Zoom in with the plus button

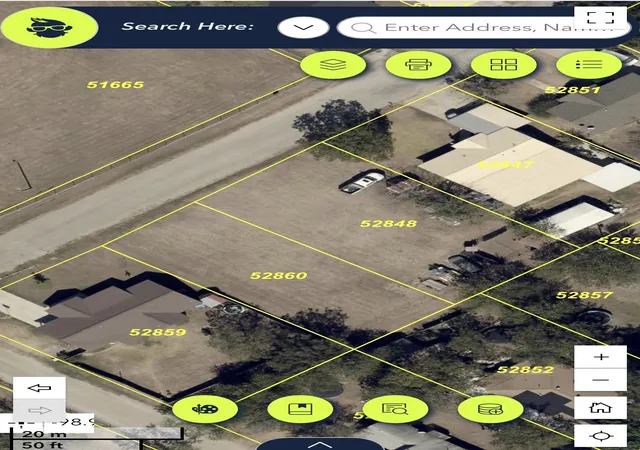click(x=600, y=357)
